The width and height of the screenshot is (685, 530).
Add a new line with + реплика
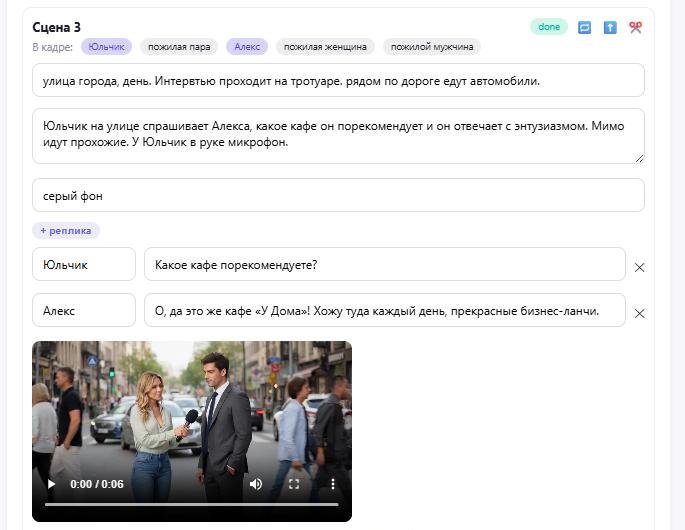coord(66,231)
